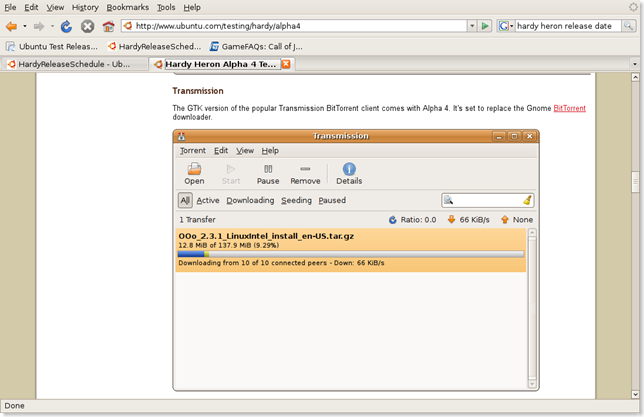
Task: Remove the torrent in Transmission
Action: 305,174
